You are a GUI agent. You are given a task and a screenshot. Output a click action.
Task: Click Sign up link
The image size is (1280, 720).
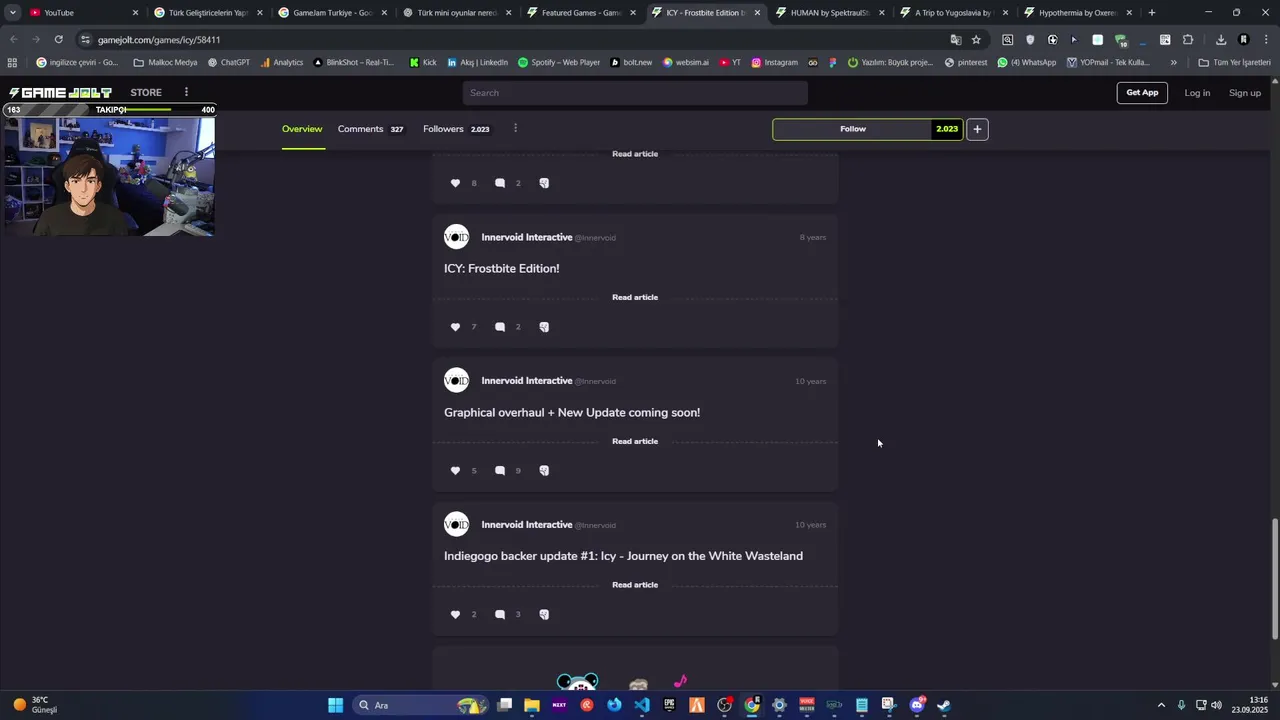(1245, 93)
